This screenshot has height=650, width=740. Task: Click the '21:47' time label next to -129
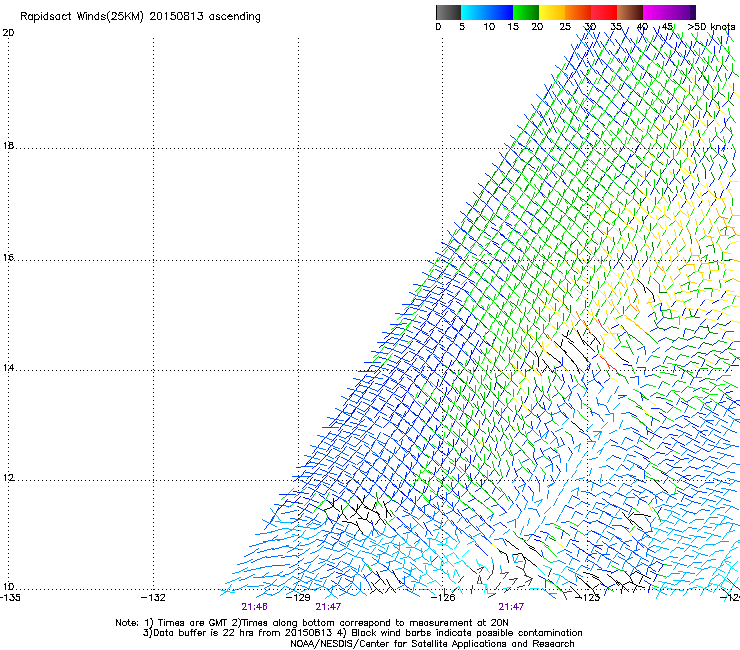coord(328,607)
